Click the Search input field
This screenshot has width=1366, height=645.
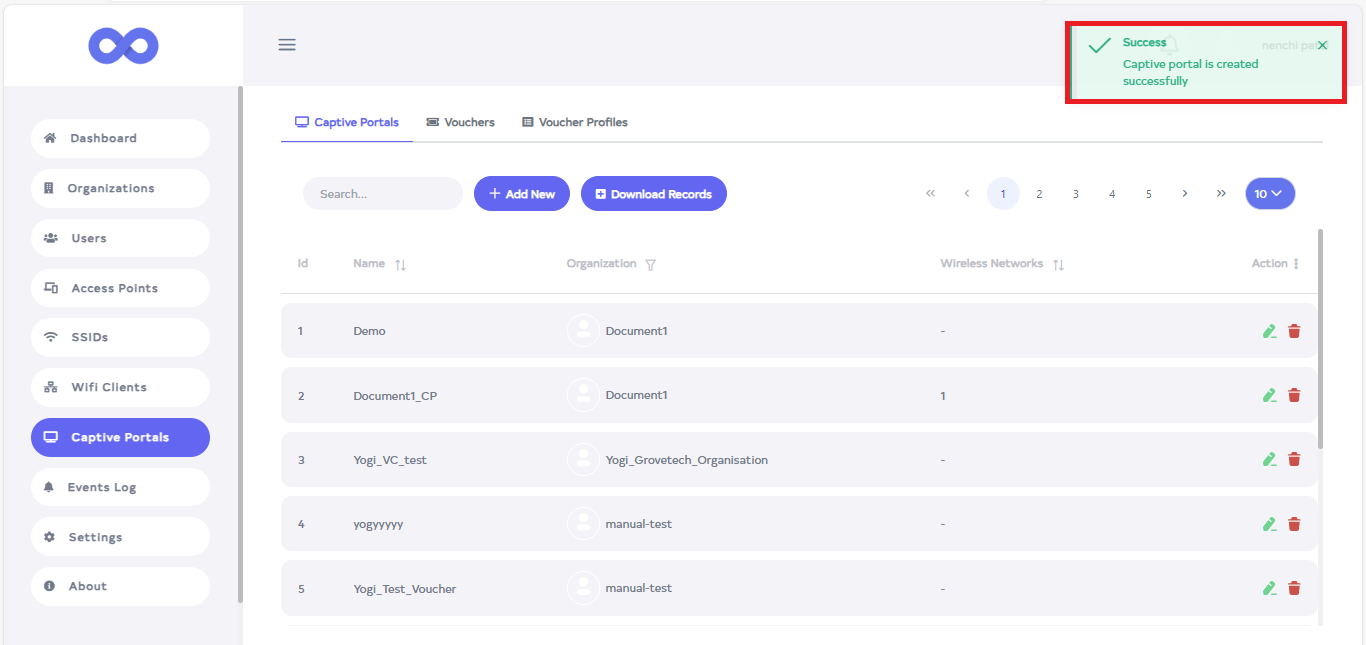(382, 194)
